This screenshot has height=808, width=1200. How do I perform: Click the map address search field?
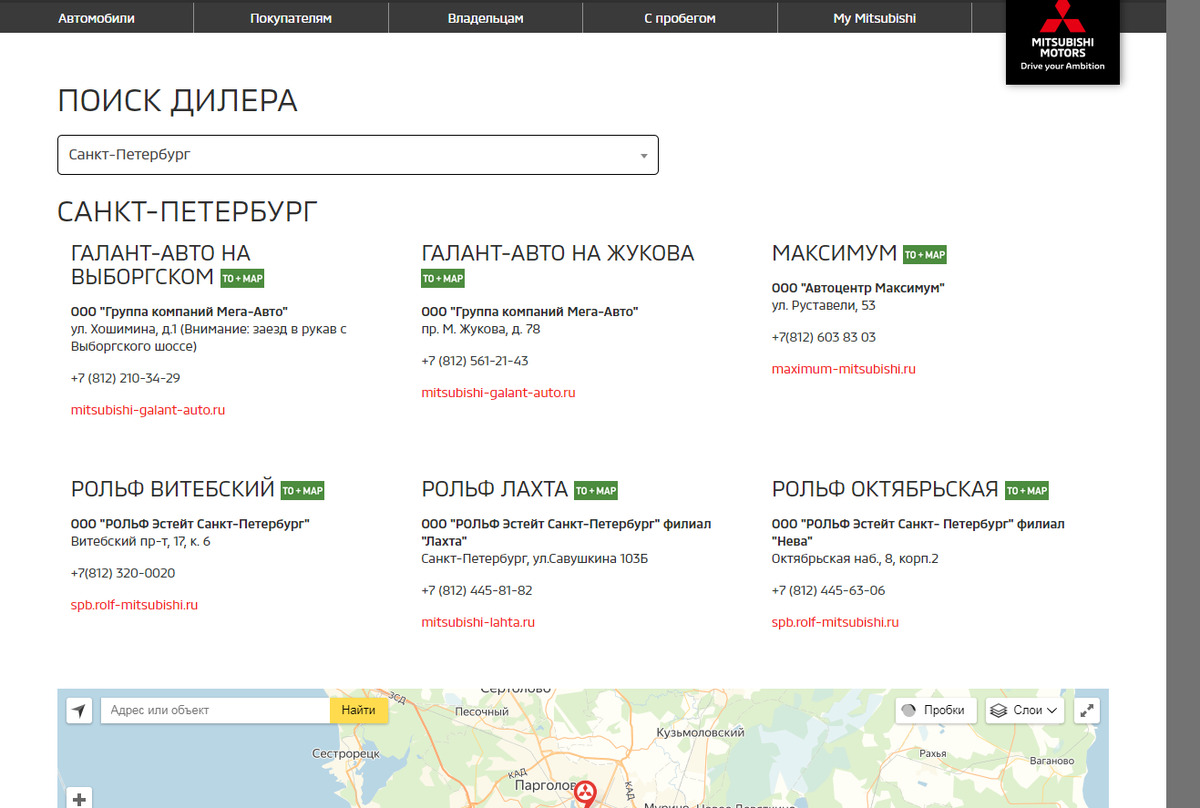coord(215,710)
